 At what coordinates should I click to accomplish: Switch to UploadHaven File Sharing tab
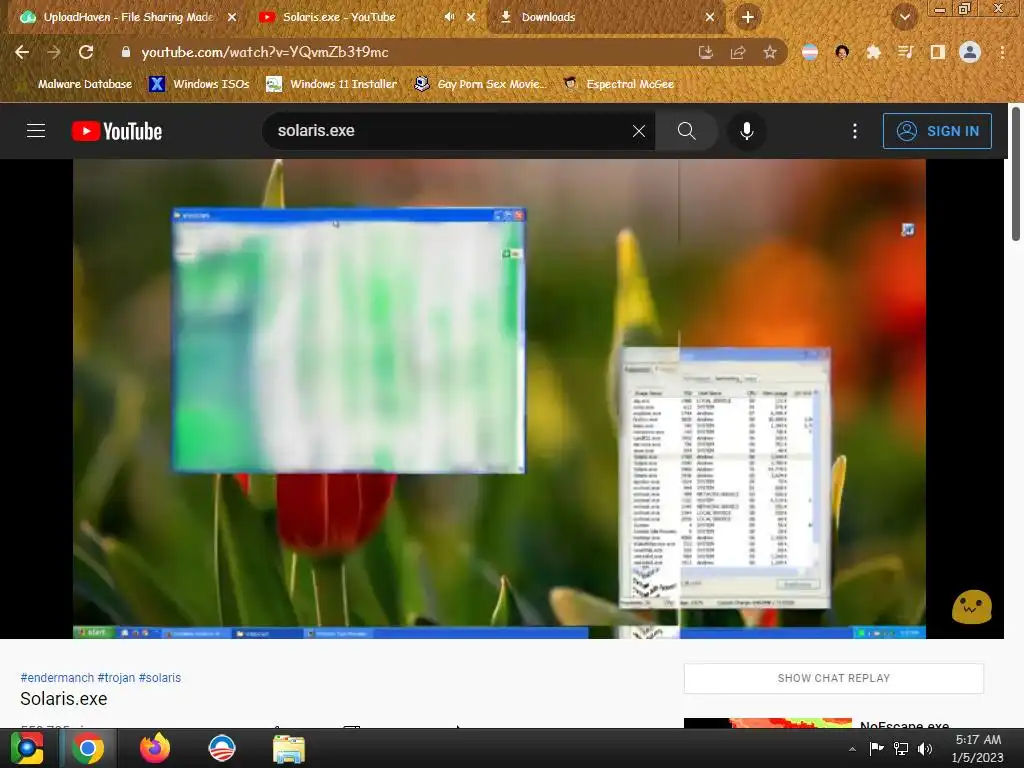[128, 17]
